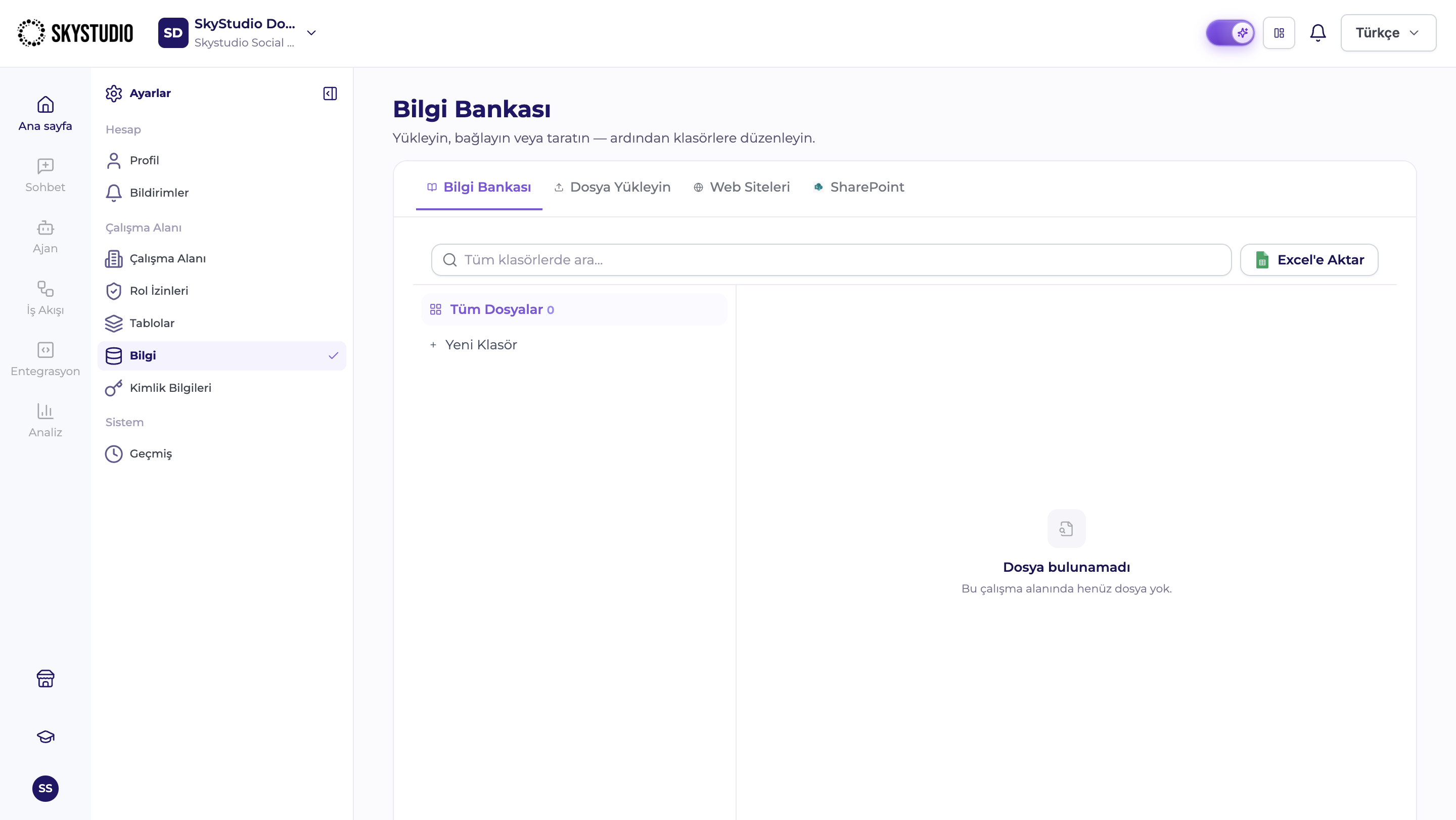Select Tüm Dosyalar folder

(574, 309)
